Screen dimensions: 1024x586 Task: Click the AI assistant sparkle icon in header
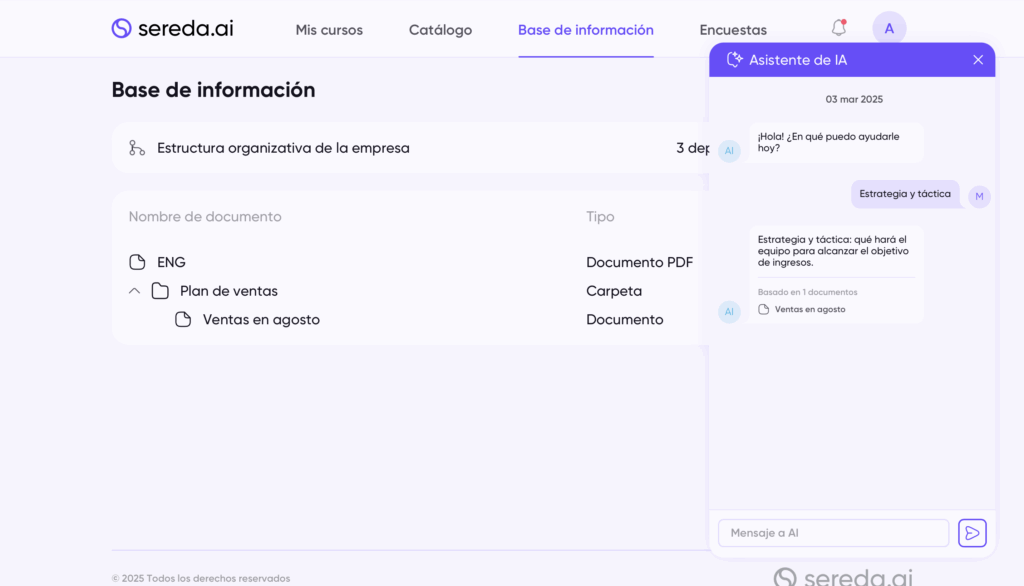pyautogui.click(x=735, y=60)
